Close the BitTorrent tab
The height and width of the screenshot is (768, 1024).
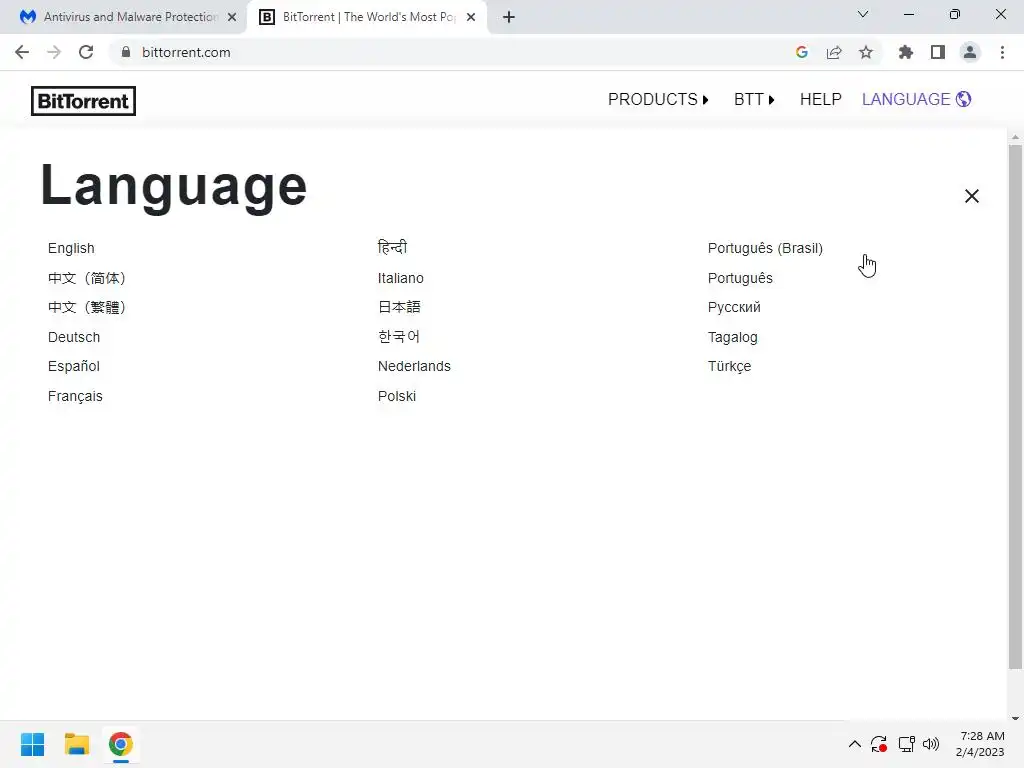click(x=471, y=17)
